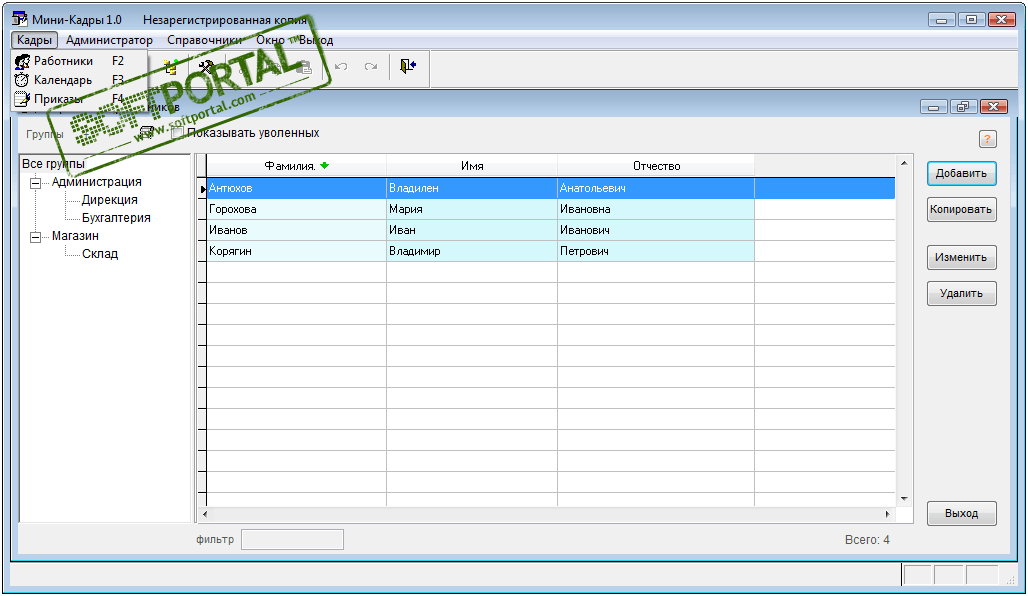Select the Склад group

click(x=100, y=254)
